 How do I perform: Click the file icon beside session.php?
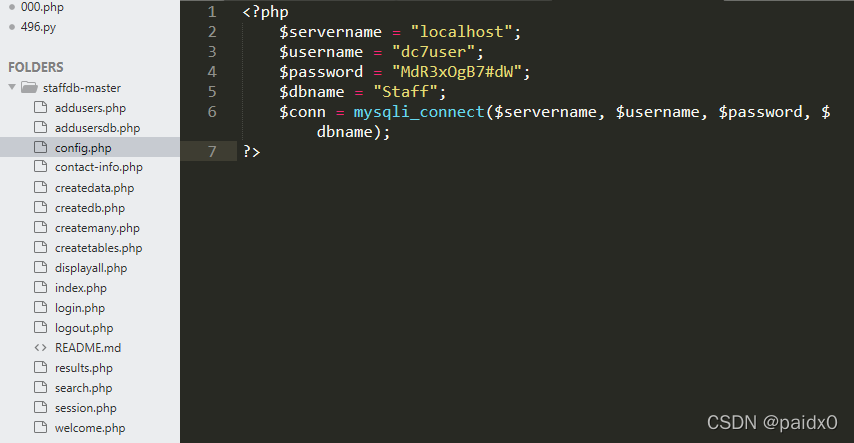coord(40,407)
